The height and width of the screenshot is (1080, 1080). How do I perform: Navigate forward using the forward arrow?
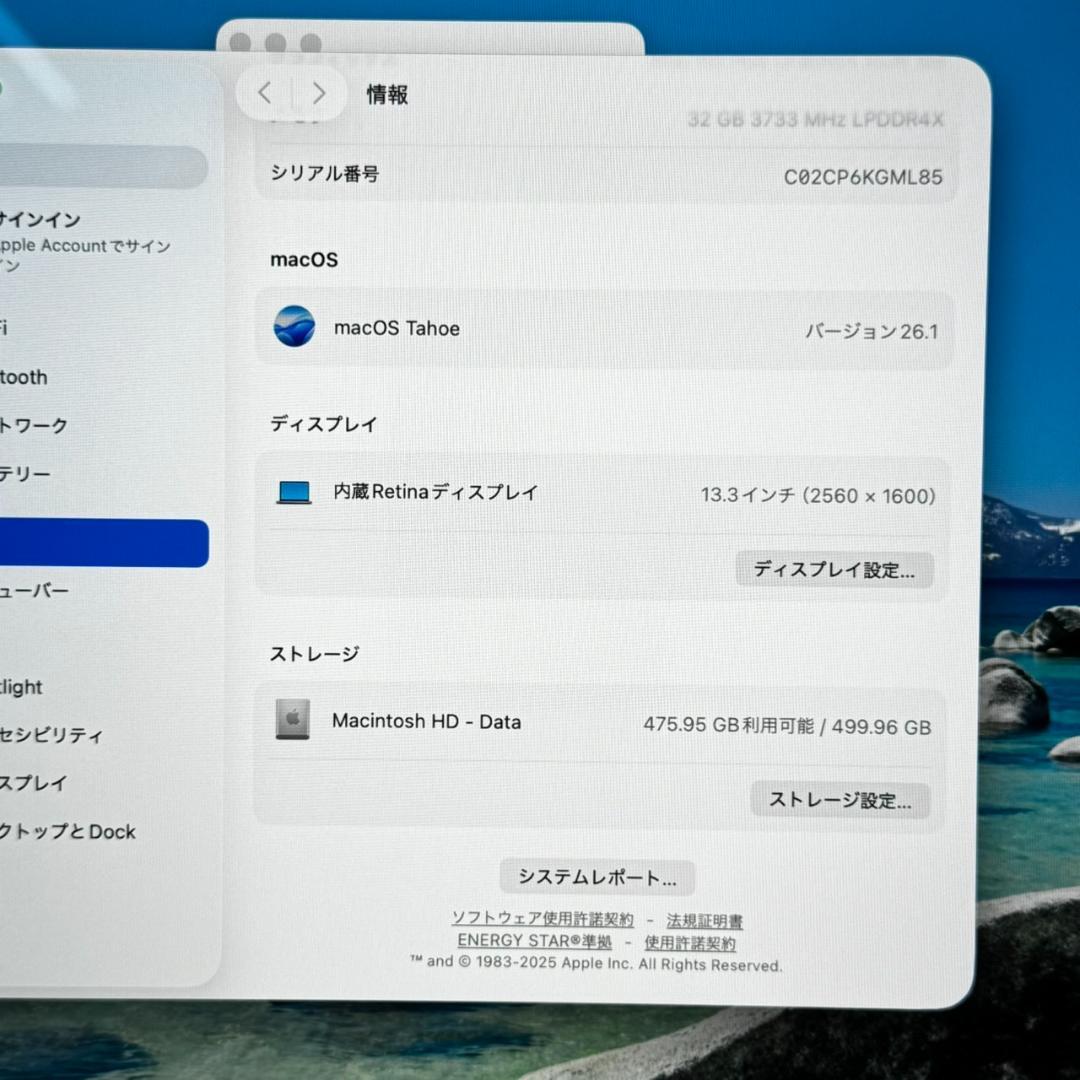coord(319,93)
